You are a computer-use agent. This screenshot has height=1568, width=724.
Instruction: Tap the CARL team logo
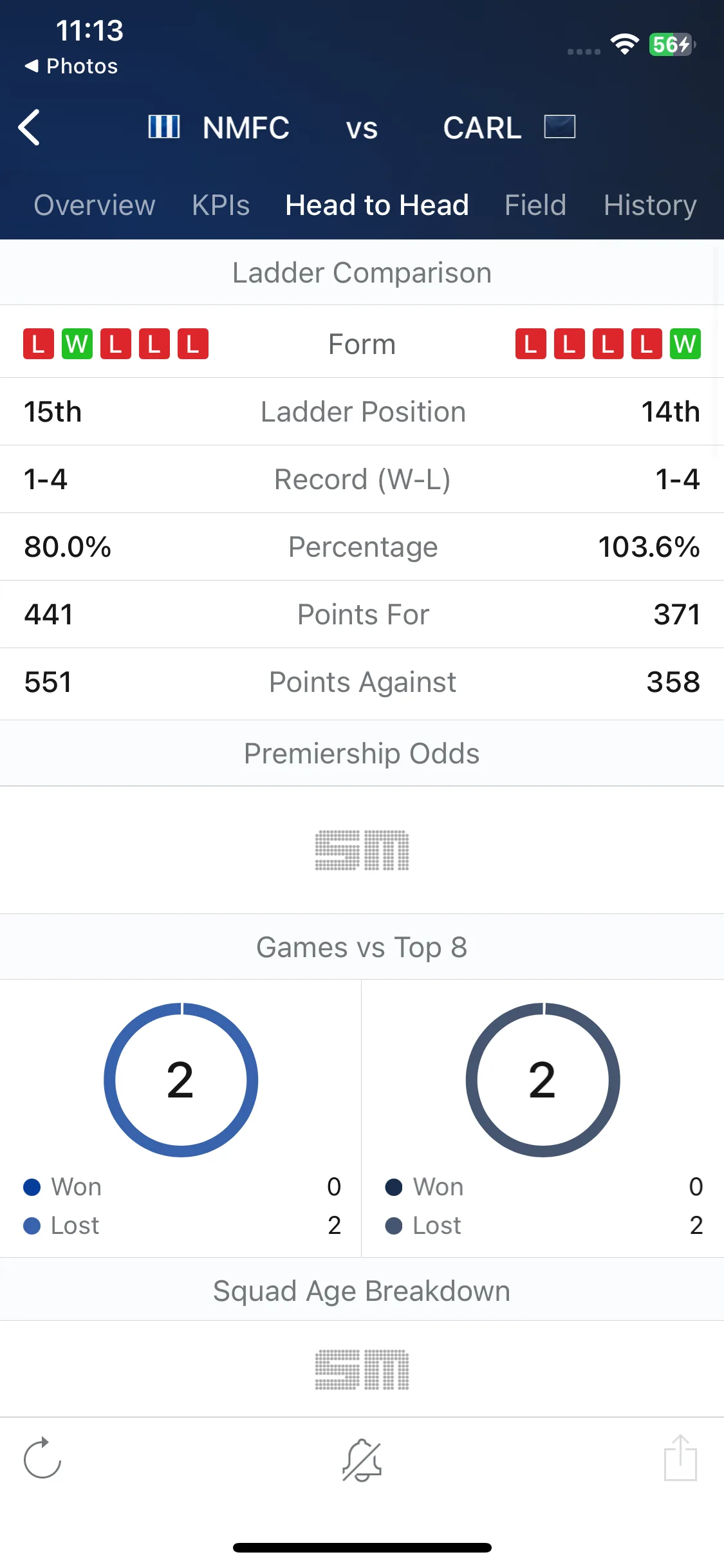[559, 127]
